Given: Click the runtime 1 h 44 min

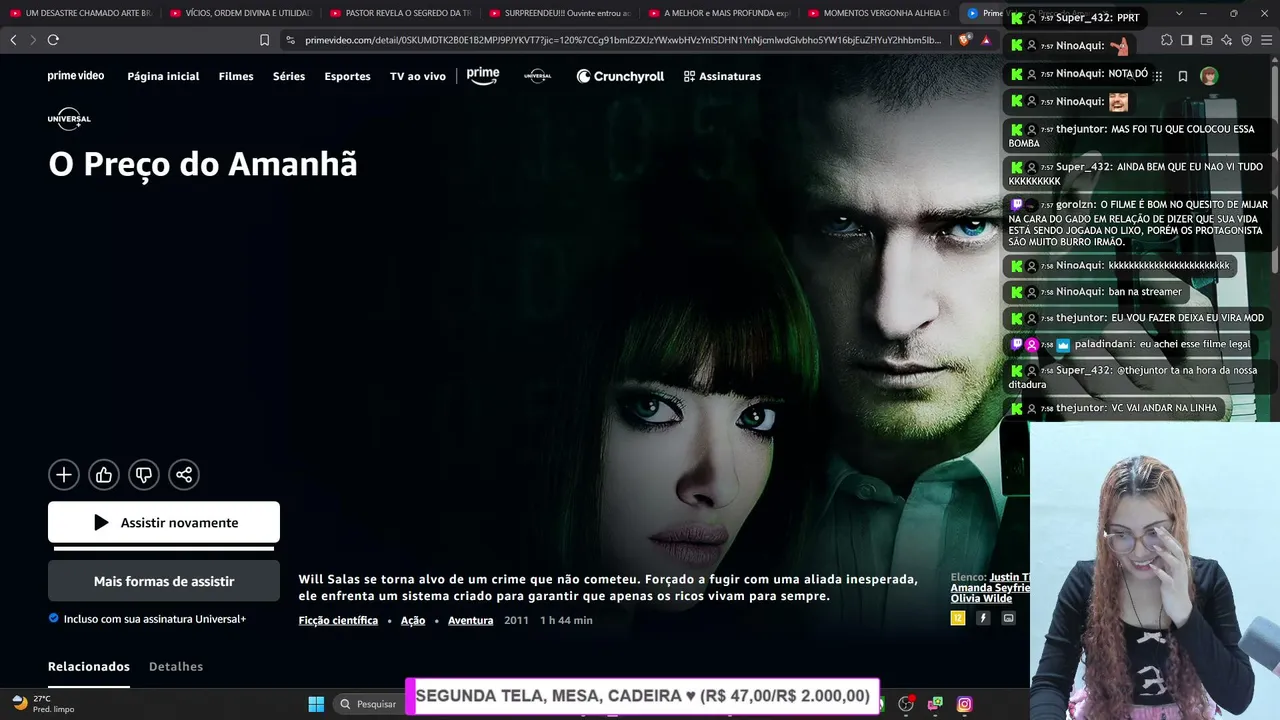Looking at the screenshot, I should (x=566, y=620).
